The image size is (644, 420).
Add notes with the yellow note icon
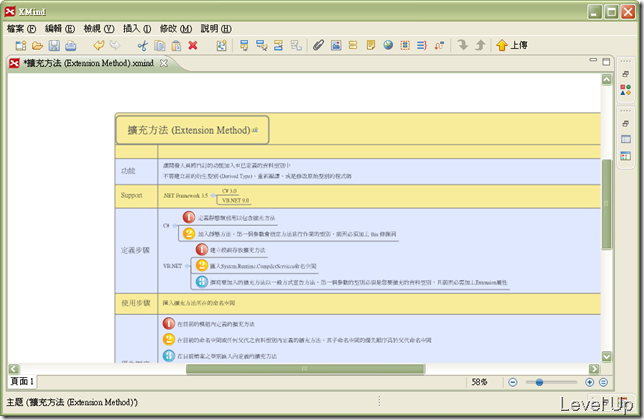coord(370,45)
